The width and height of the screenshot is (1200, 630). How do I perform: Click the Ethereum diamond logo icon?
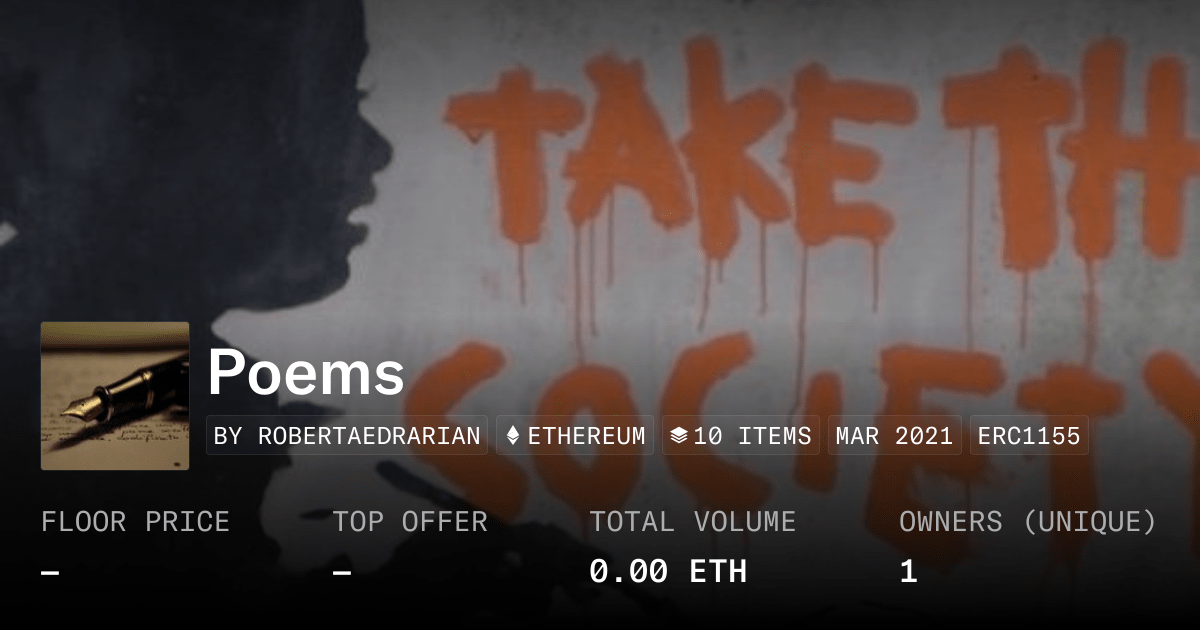click(x=513, y=436)
